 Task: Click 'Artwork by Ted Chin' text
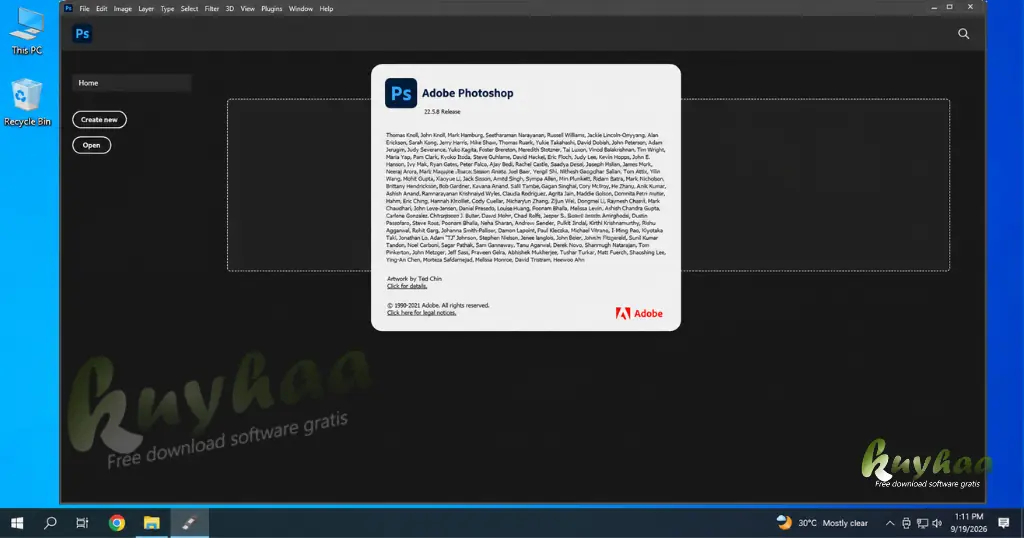[x=414, y=279]
